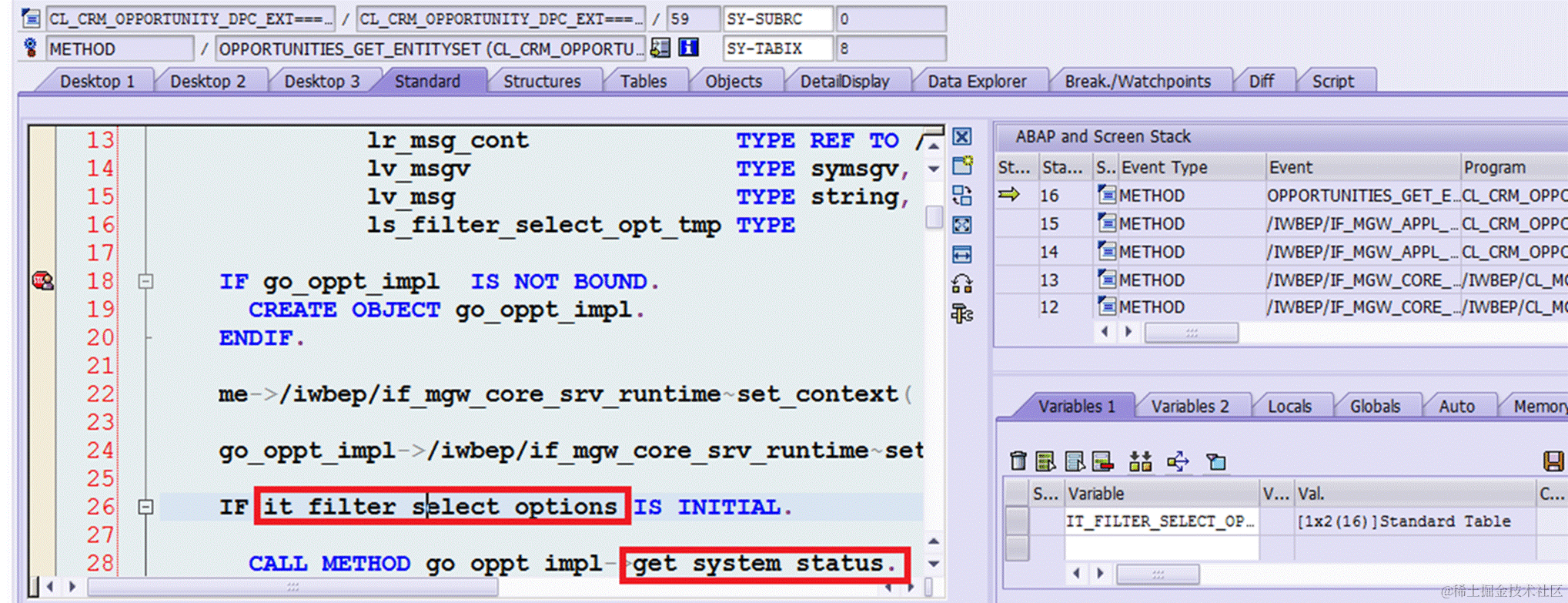Click stack level 12 row number
The height and width of the screenshot is (603, 1568).
(x=1049, y=307)
